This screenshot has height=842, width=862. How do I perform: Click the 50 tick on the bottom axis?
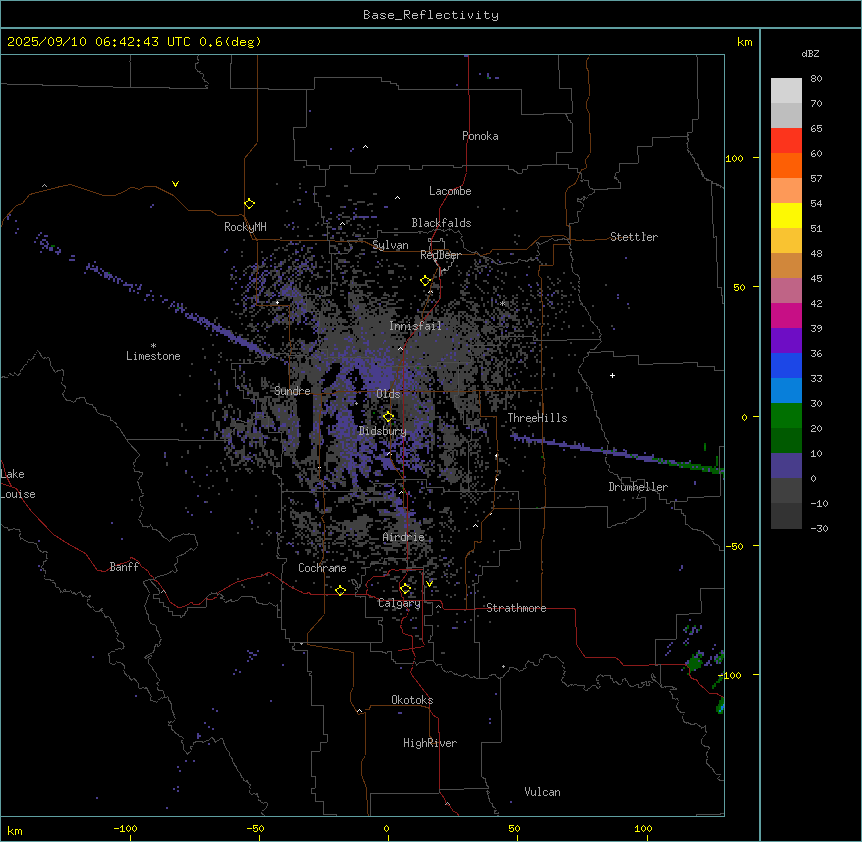click(514, 828)
